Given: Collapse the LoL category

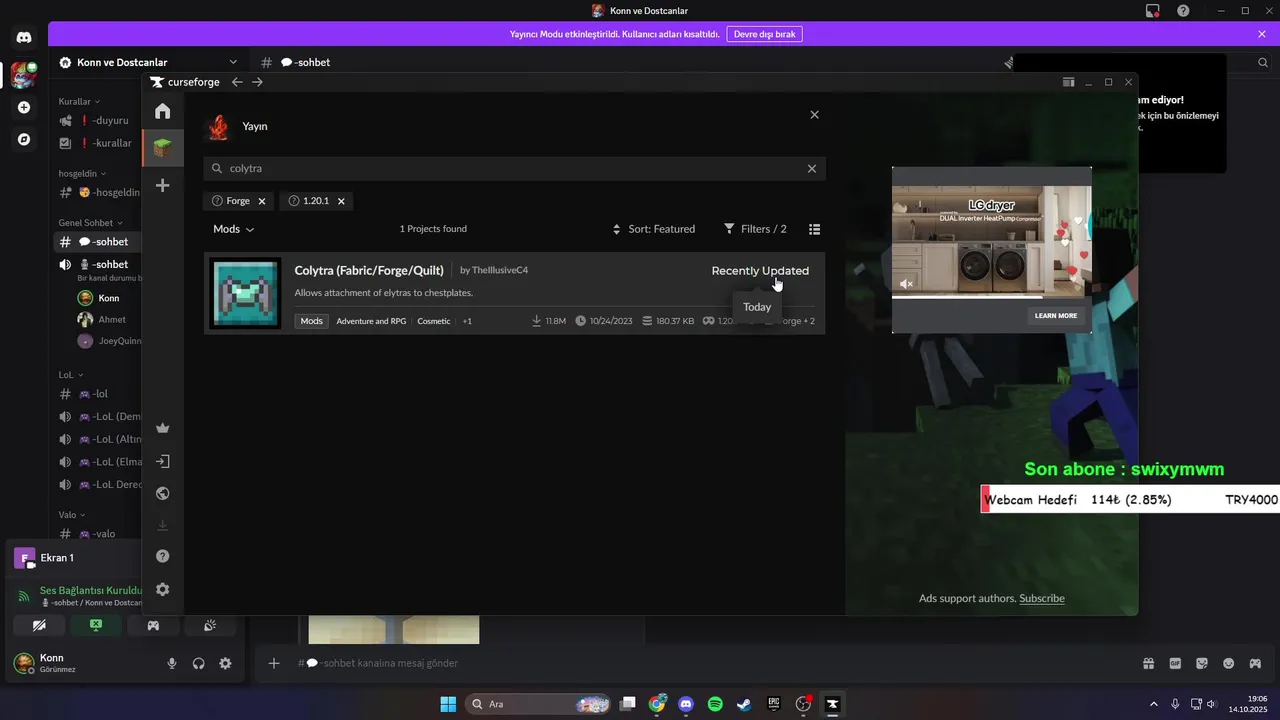Looking at the screenshot, I should tap(70, 374).
